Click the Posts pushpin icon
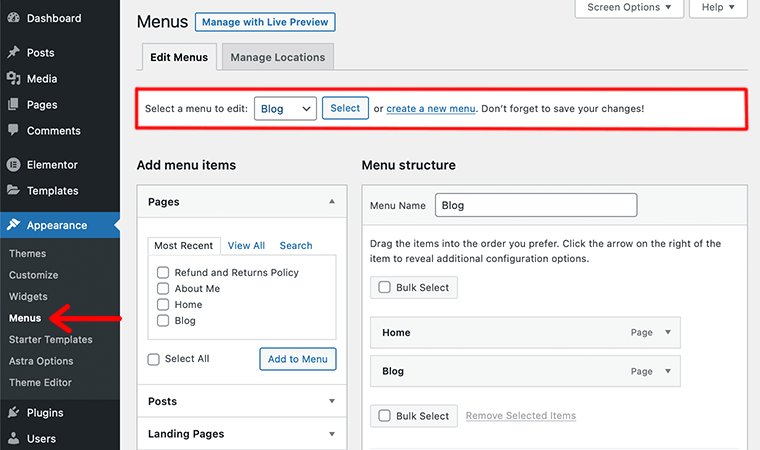760x450 pixels. point(14,52)
